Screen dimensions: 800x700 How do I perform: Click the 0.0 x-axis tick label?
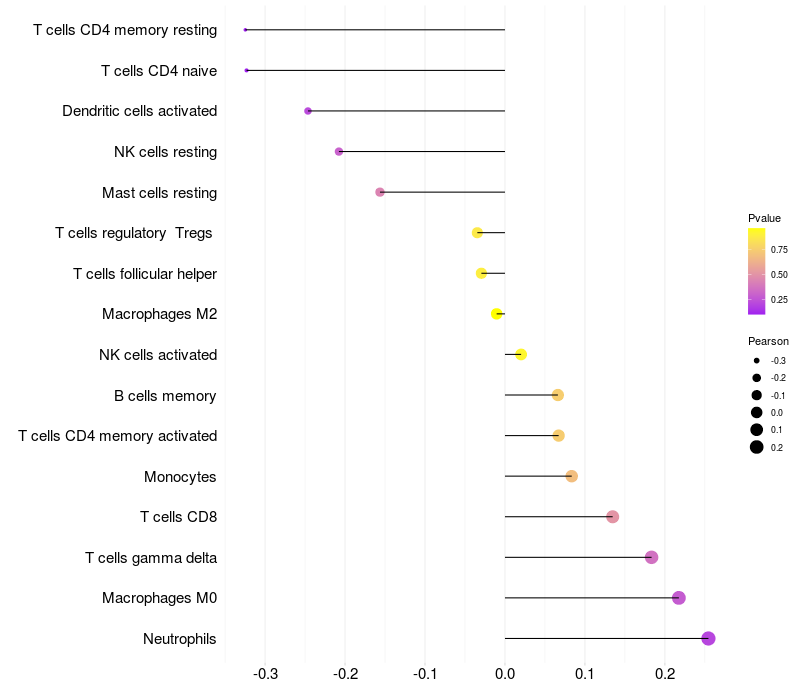(505, 674)
